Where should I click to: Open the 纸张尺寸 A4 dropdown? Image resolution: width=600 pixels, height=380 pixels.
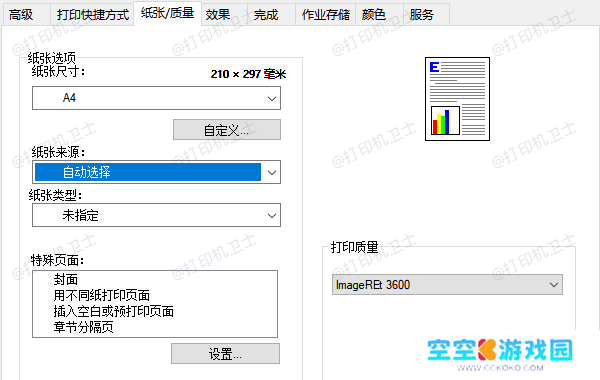[x=156, y=98]
